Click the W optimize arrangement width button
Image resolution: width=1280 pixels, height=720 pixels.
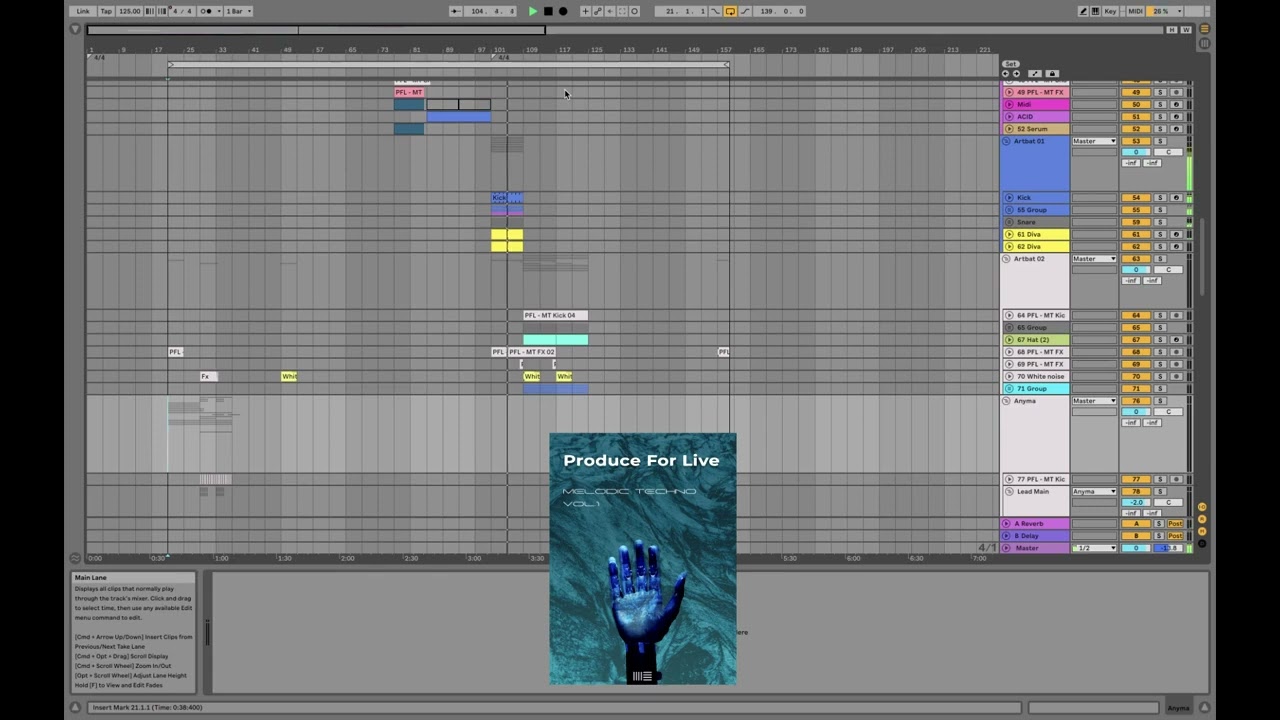tap(1186, 30)
